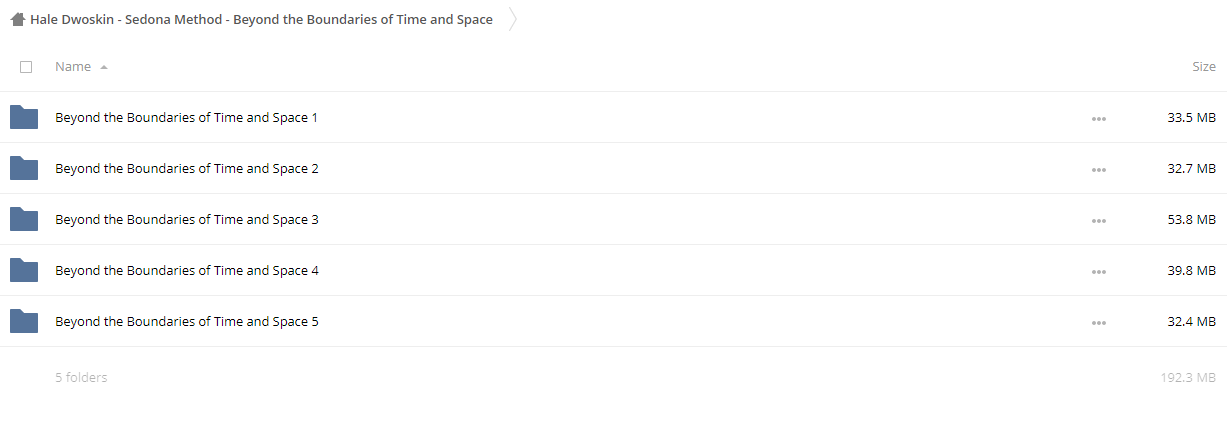
Task: Go to home via house icon
Action: pyautogui.click(x=18, y=19)
